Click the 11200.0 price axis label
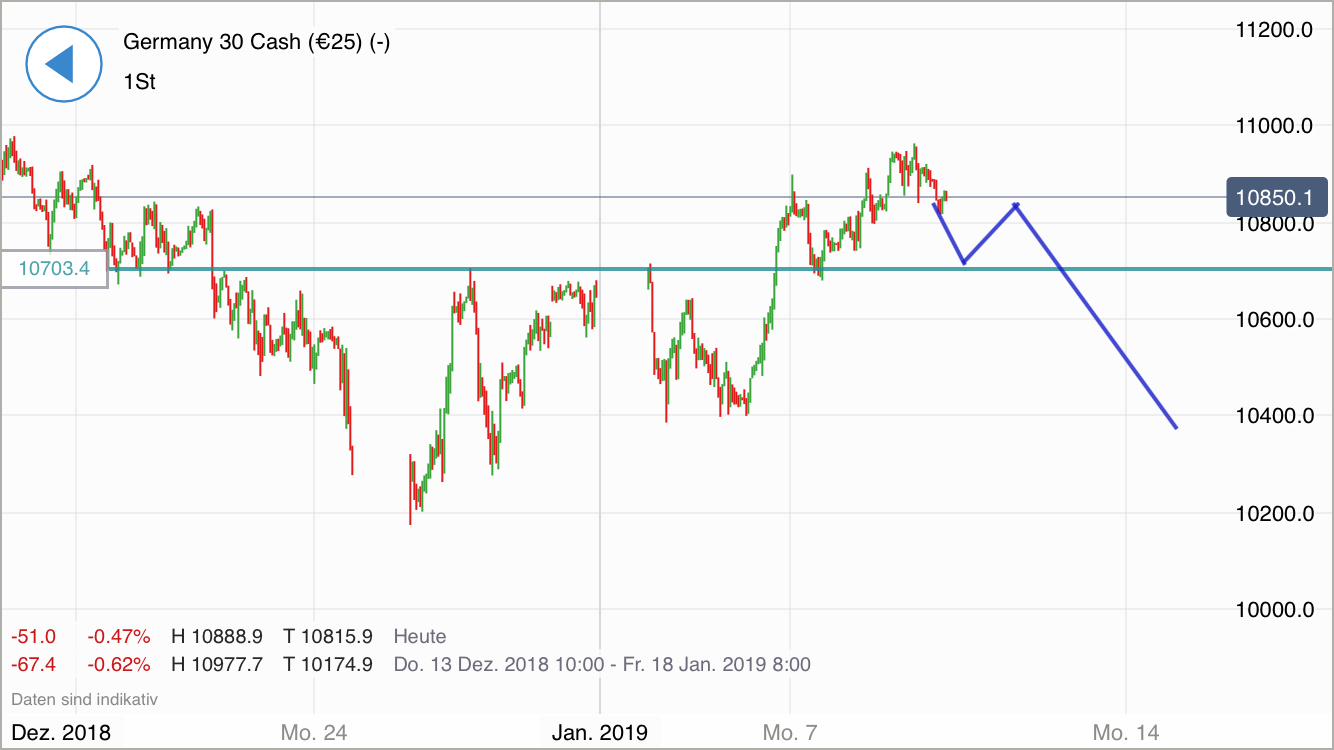1334x750 pixels. 1274,30
